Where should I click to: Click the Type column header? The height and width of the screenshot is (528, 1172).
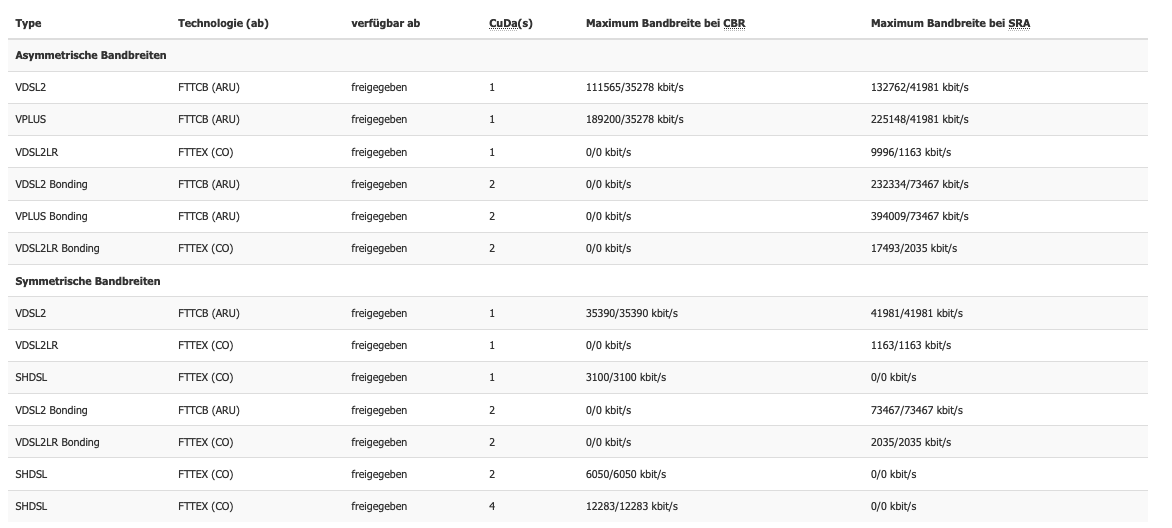pos(28,23)
